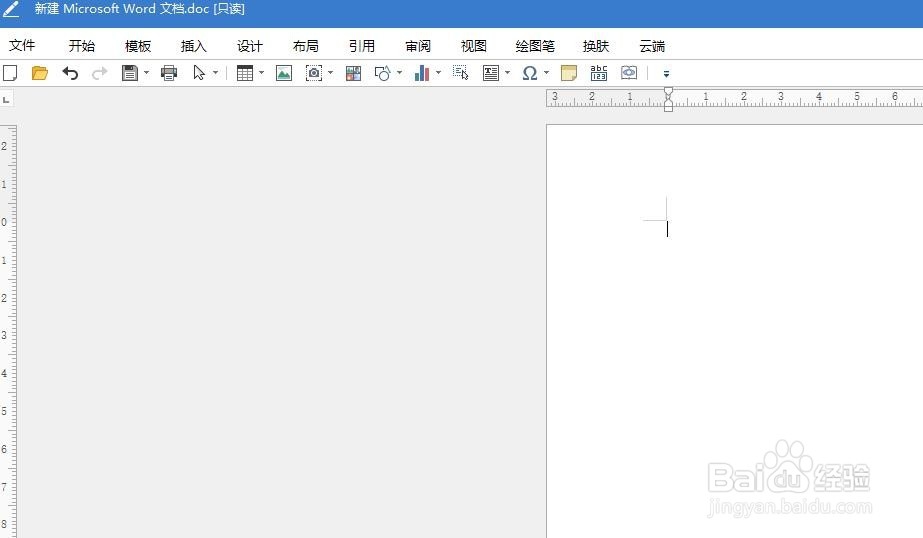Click the select objects icon
This screenshot has height=538, width=923.
[x=460, y=73]
